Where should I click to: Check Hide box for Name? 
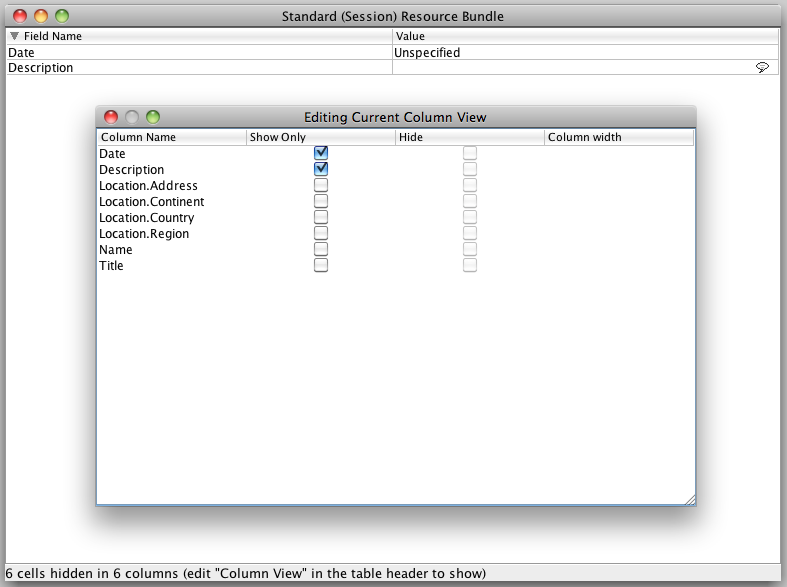470,249
